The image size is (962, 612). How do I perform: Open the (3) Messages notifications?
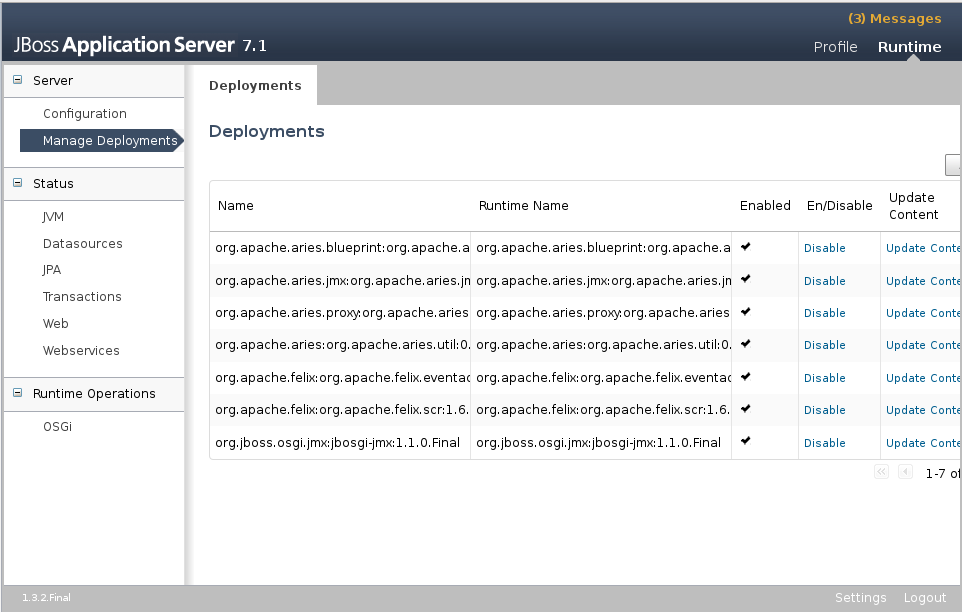[x=894, y=19]
